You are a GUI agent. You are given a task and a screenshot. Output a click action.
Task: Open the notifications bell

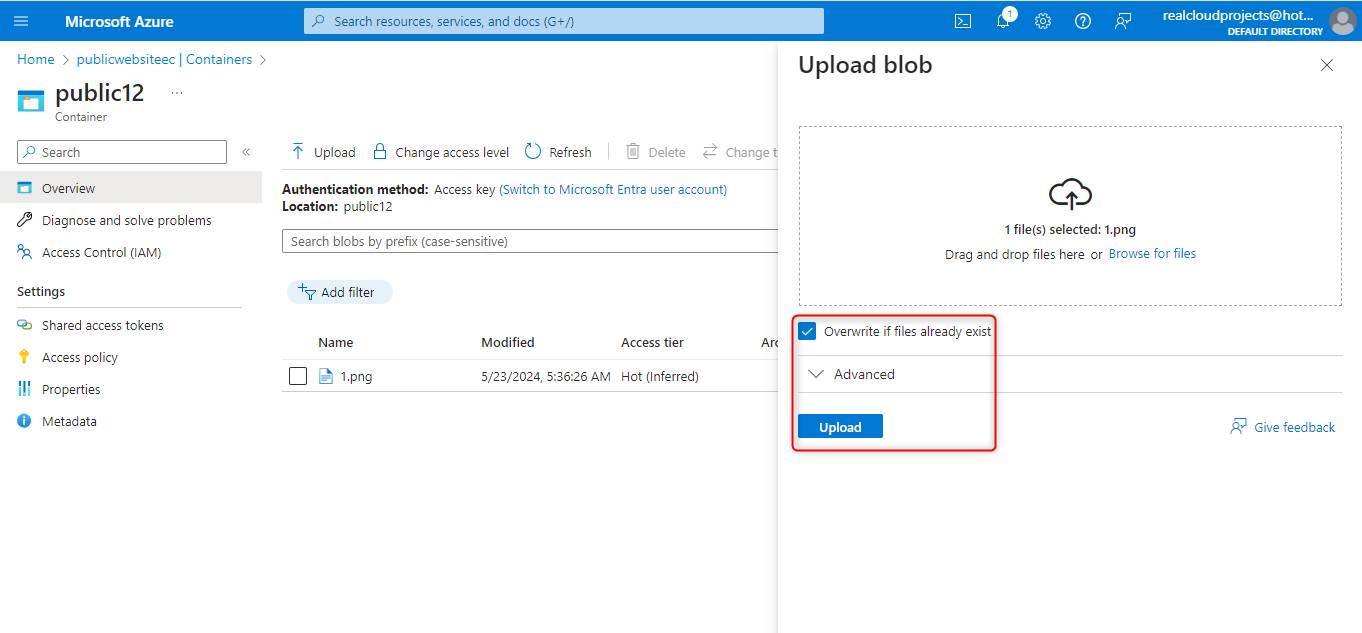coord(1003,21)
